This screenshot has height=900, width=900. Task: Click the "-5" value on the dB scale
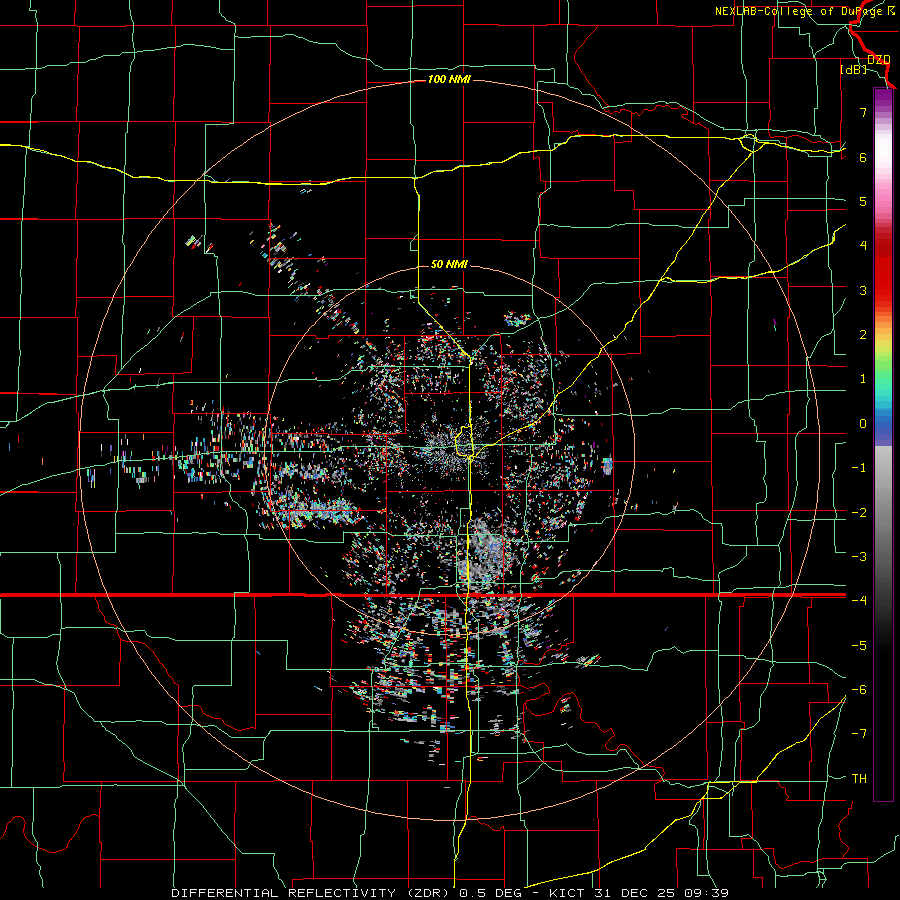[859, 646]
